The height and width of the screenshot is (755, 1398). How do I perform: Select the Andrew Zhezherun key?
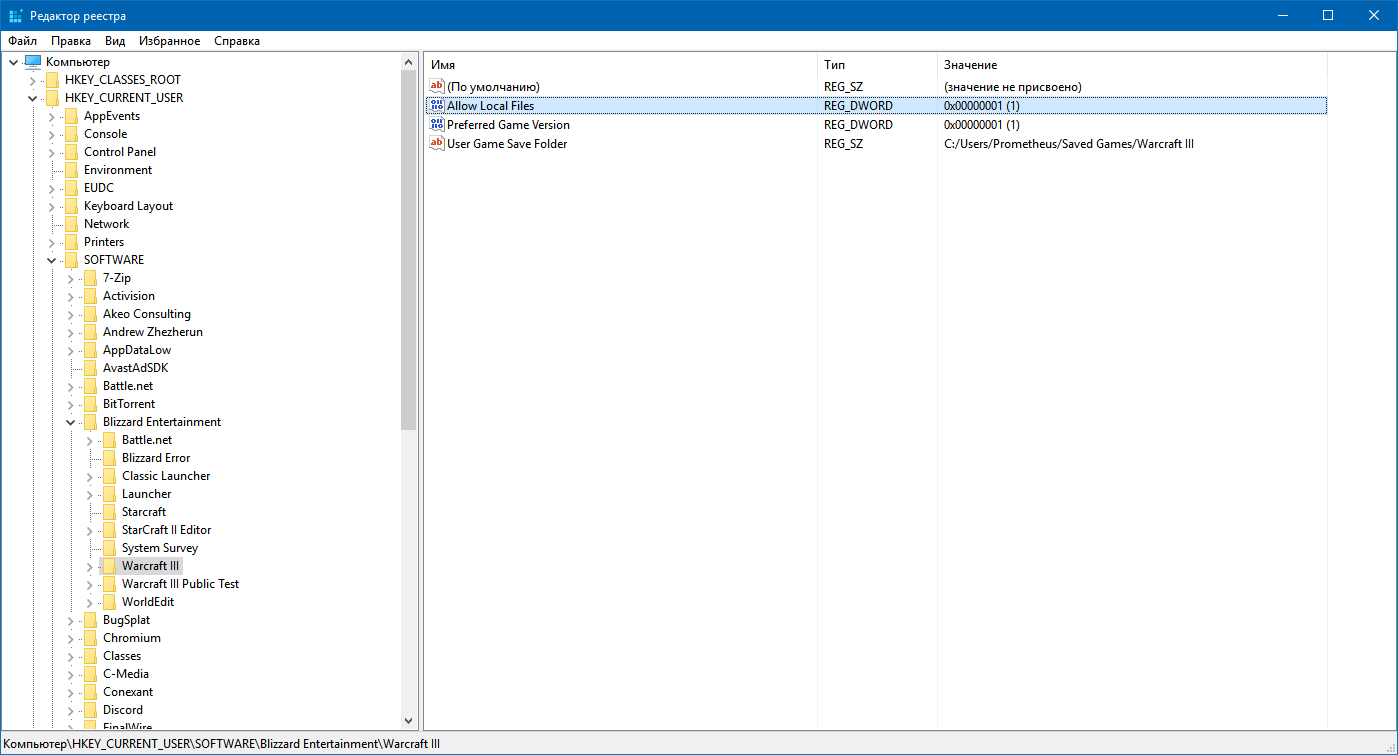(153, 332)
